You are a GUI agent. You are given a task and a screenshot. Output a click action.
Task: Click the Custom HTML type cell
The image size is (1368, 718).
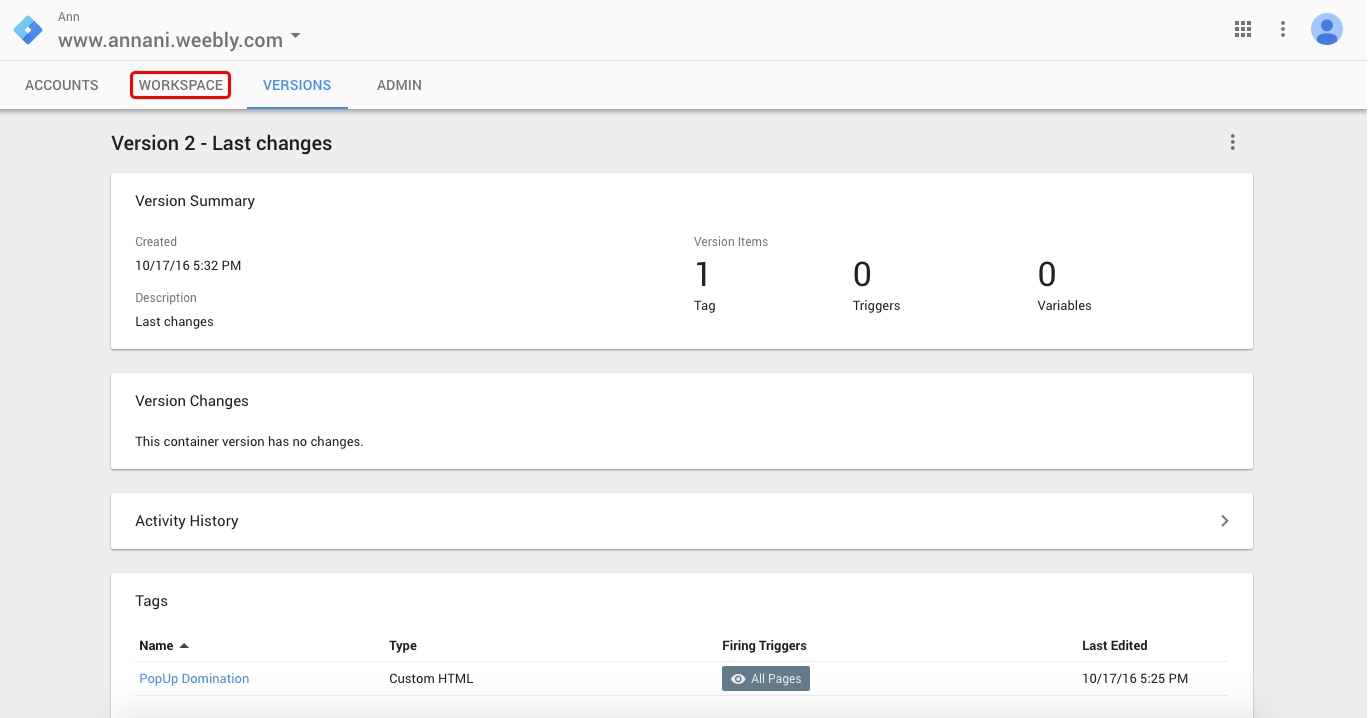click(x=431, y=679)
